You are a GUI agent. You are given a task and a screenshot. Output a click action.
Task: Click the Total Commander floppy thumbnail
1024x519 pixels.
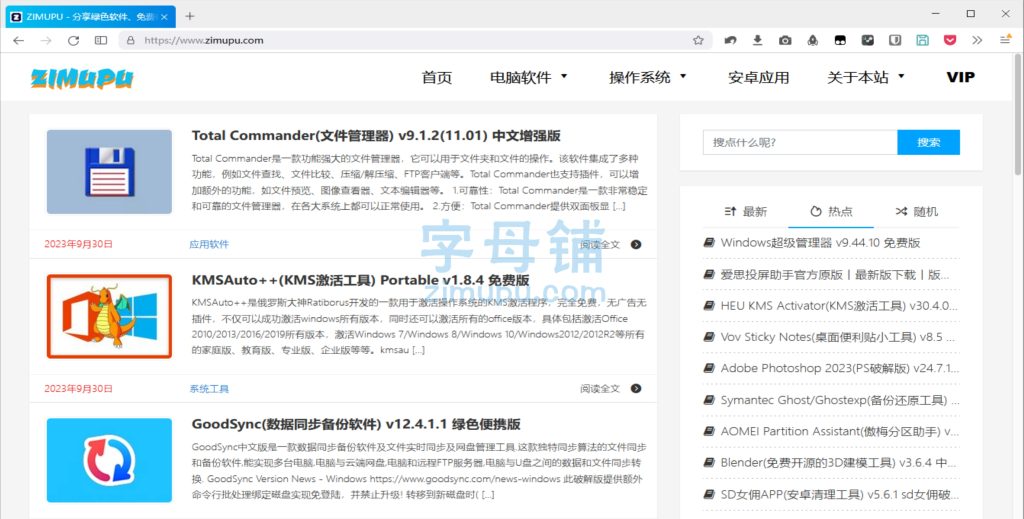click(109, 172)
